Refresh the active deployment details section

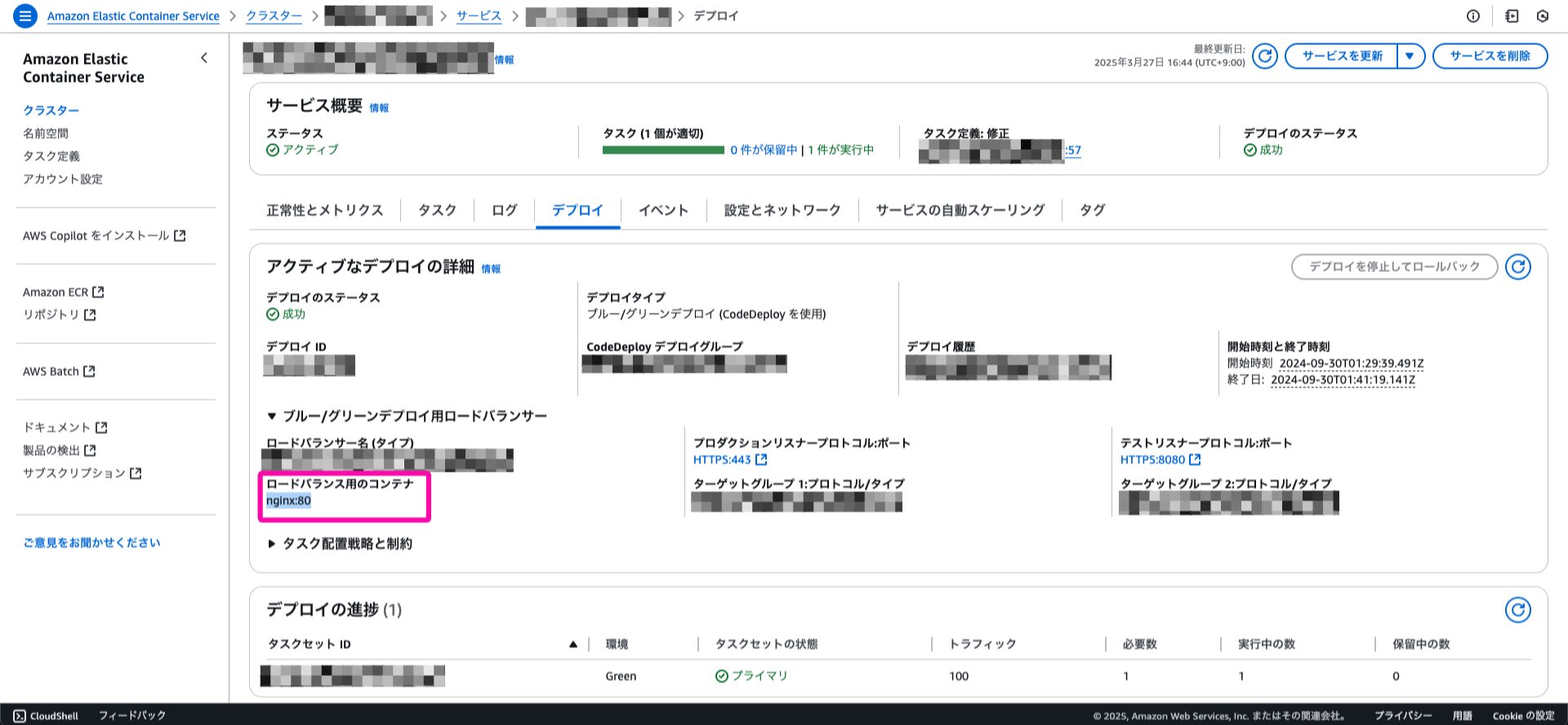(1518, 267)
